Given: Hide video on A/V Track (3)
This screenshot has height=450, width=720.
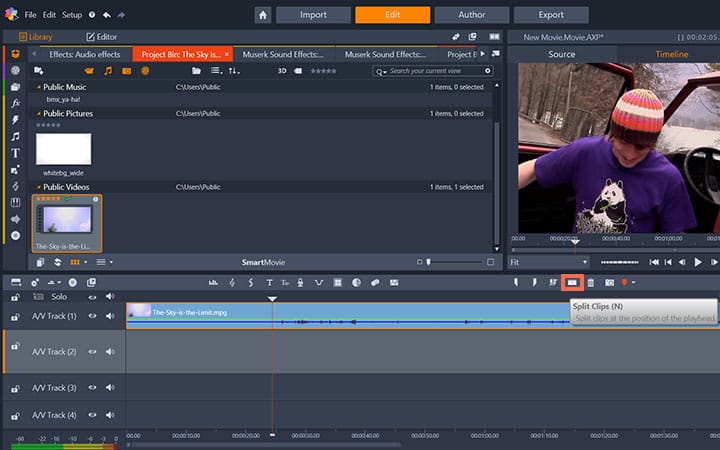Looking at the screenshot, I should click(92, 388).
